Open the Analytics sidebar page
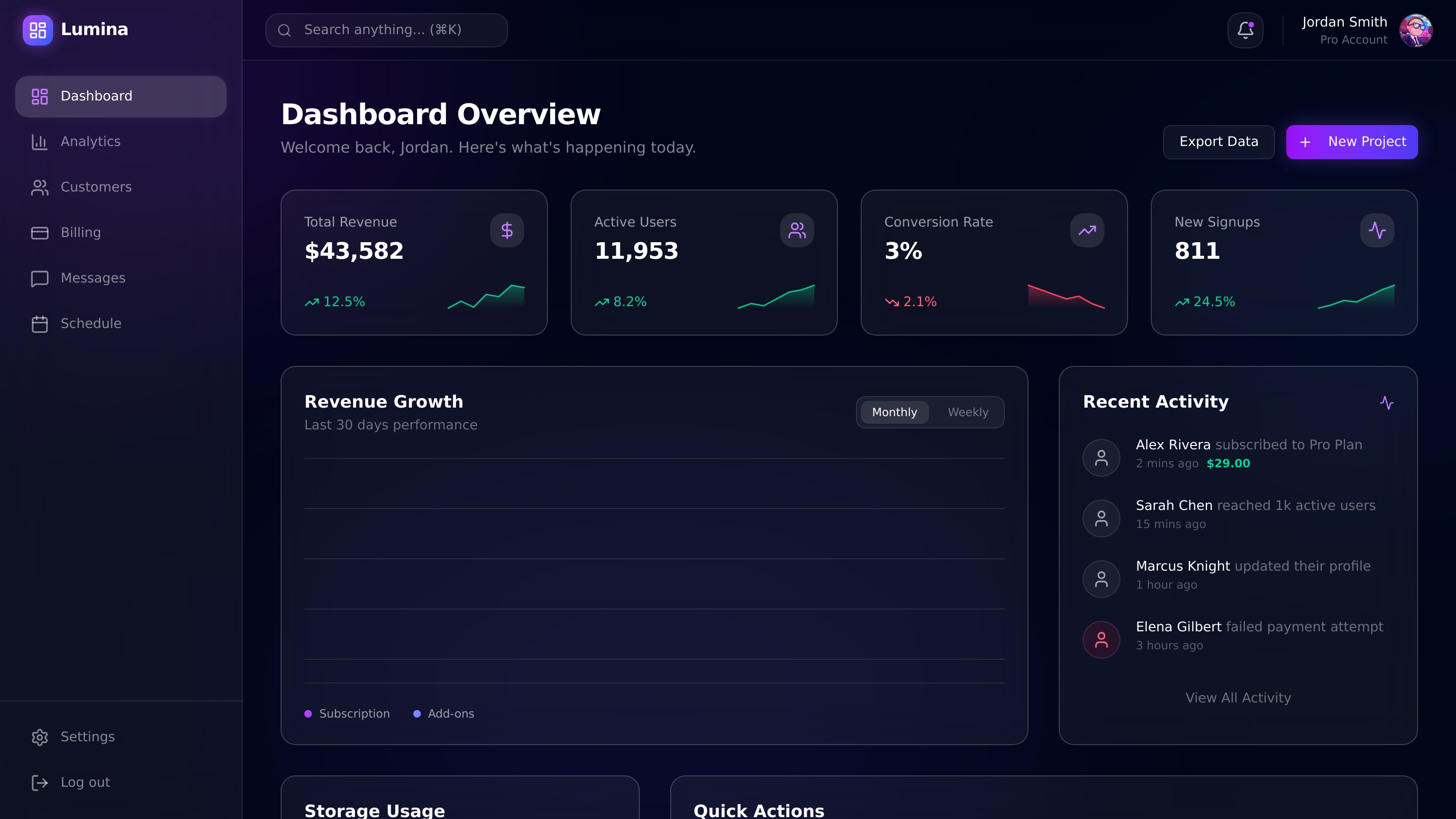 (91, 141)
